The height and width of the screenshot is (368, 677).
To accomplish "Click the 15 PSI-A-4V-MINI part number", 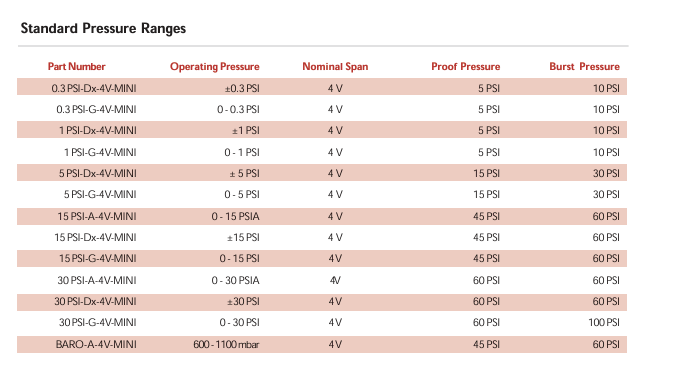I will click(97, 216).
